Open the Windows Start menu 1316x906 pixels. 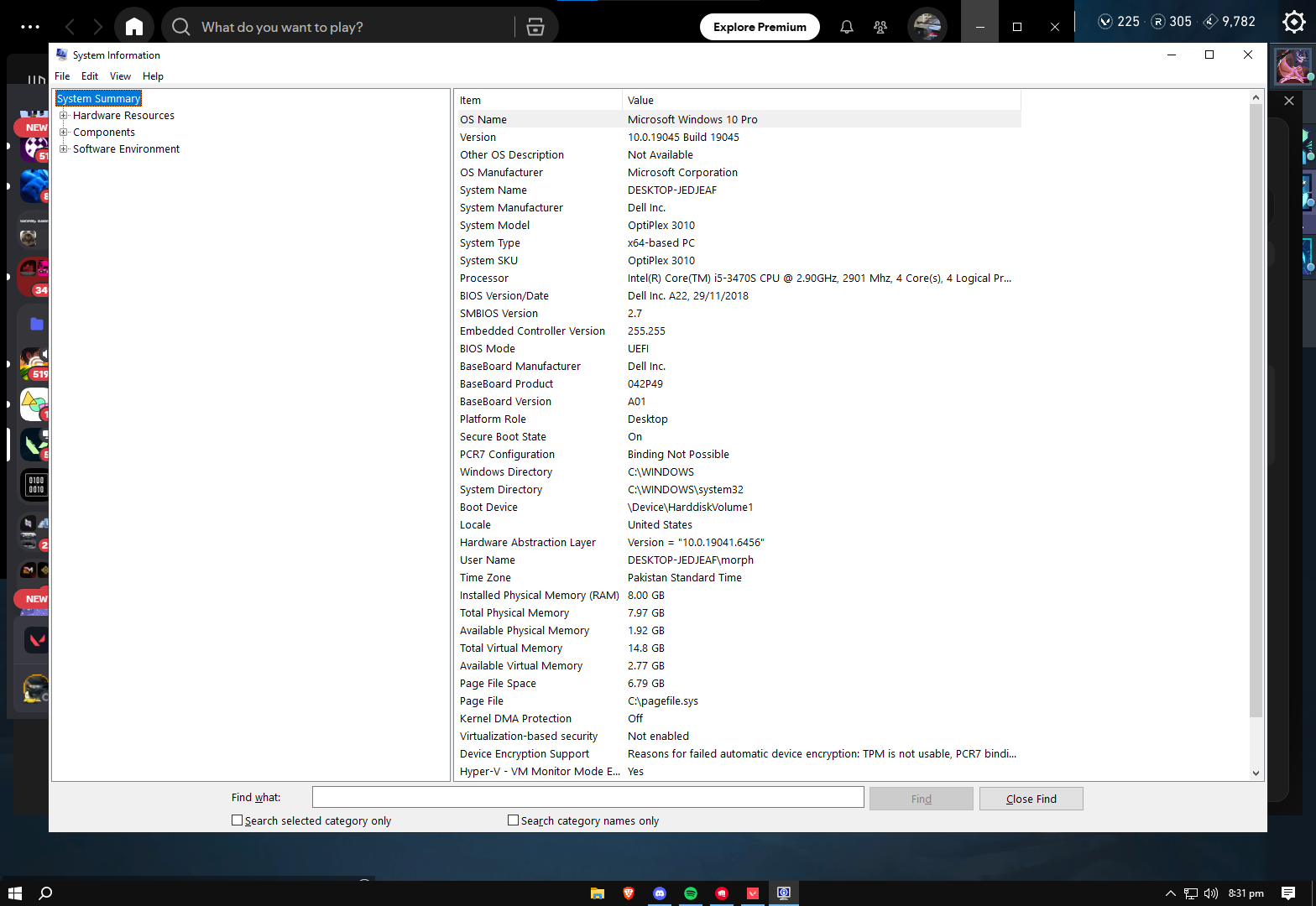pyautogui.click(x=14, y=893)
